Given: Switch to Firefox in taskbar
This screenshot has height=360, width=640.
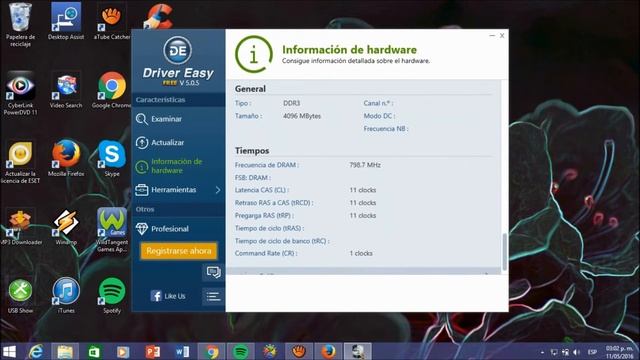Looking at the screenshot, I should pyautogui.click(x=329, y=351).
